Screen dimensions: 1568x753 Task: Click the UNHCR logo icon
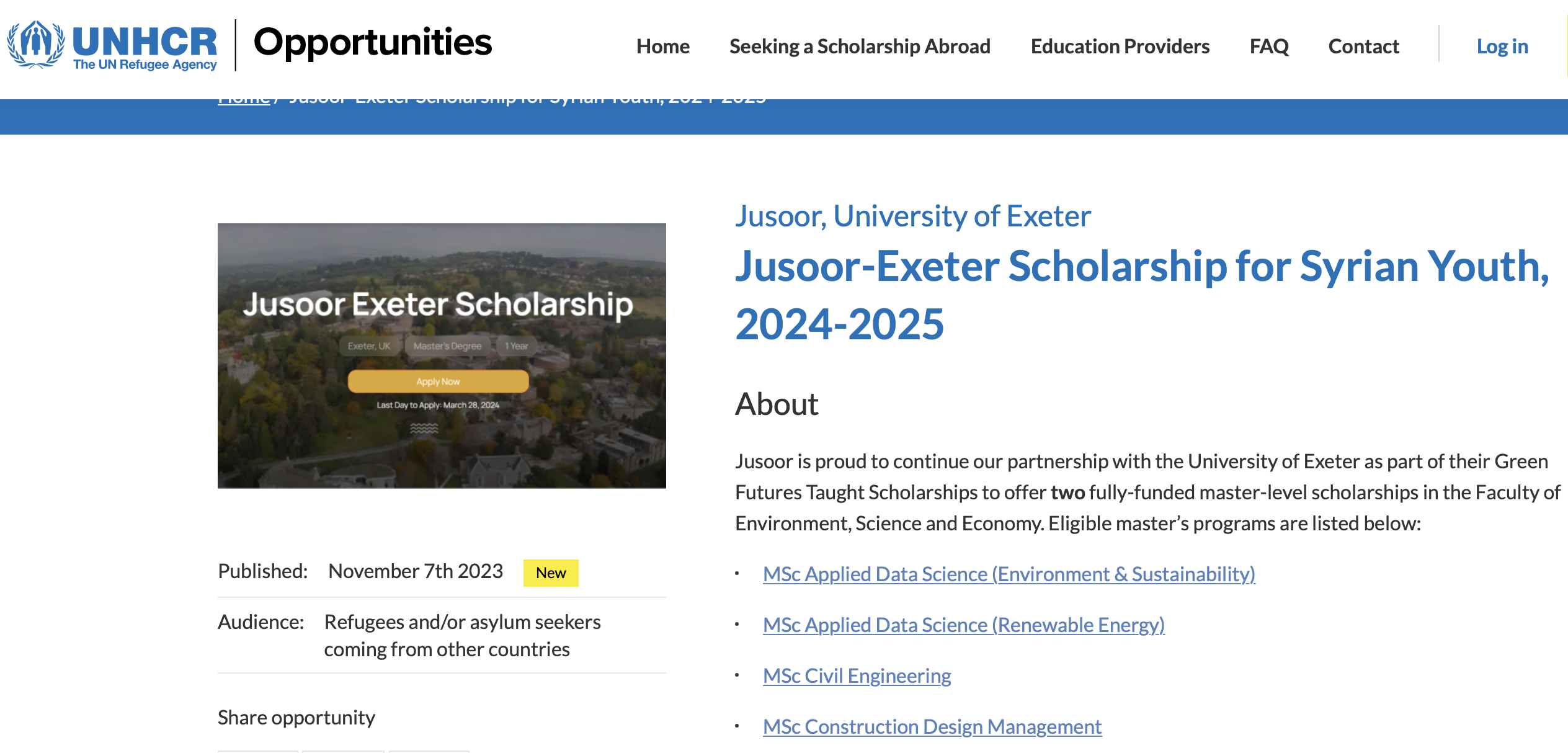click(x=35, y=42)
